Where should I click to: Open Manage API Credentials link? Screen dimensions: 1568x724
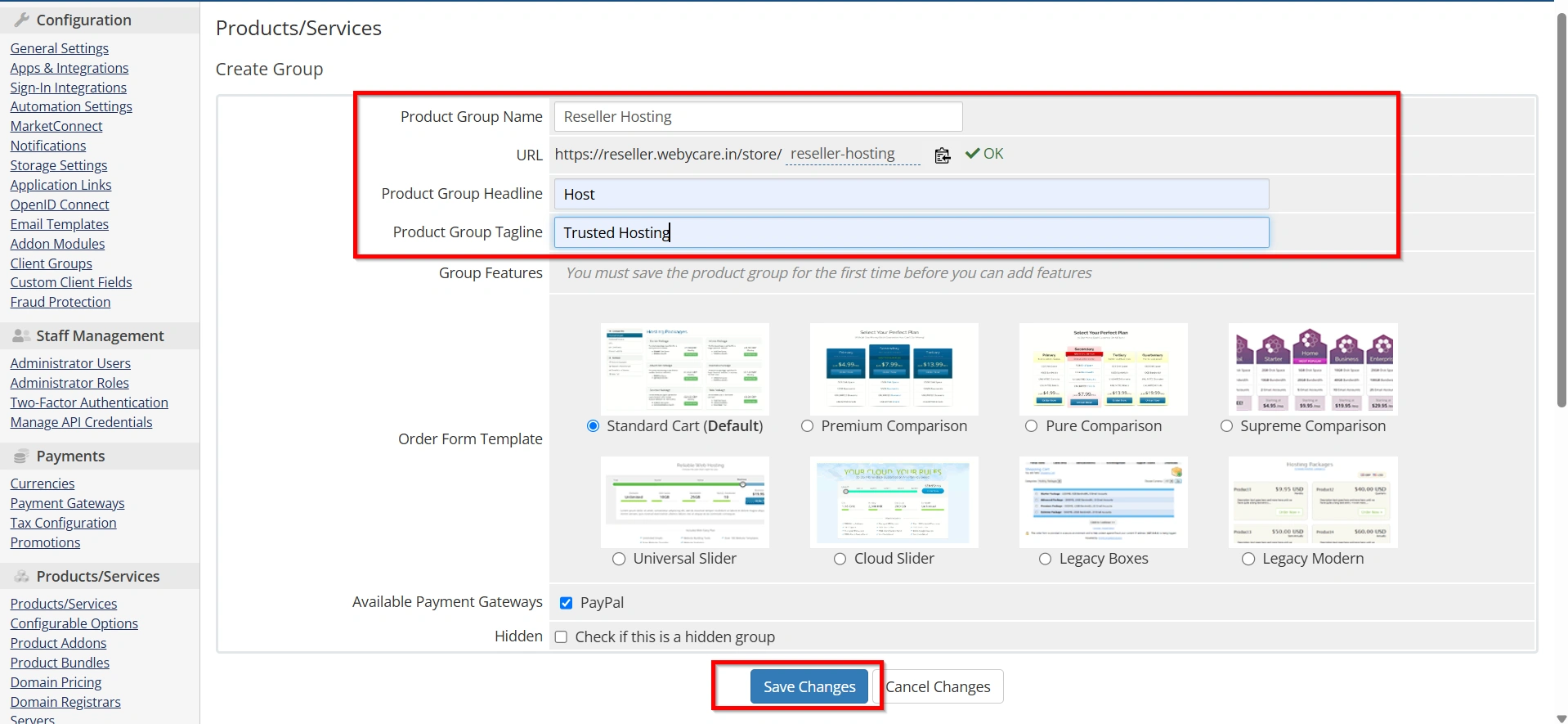pyautogui.click(x=82, y=422)
